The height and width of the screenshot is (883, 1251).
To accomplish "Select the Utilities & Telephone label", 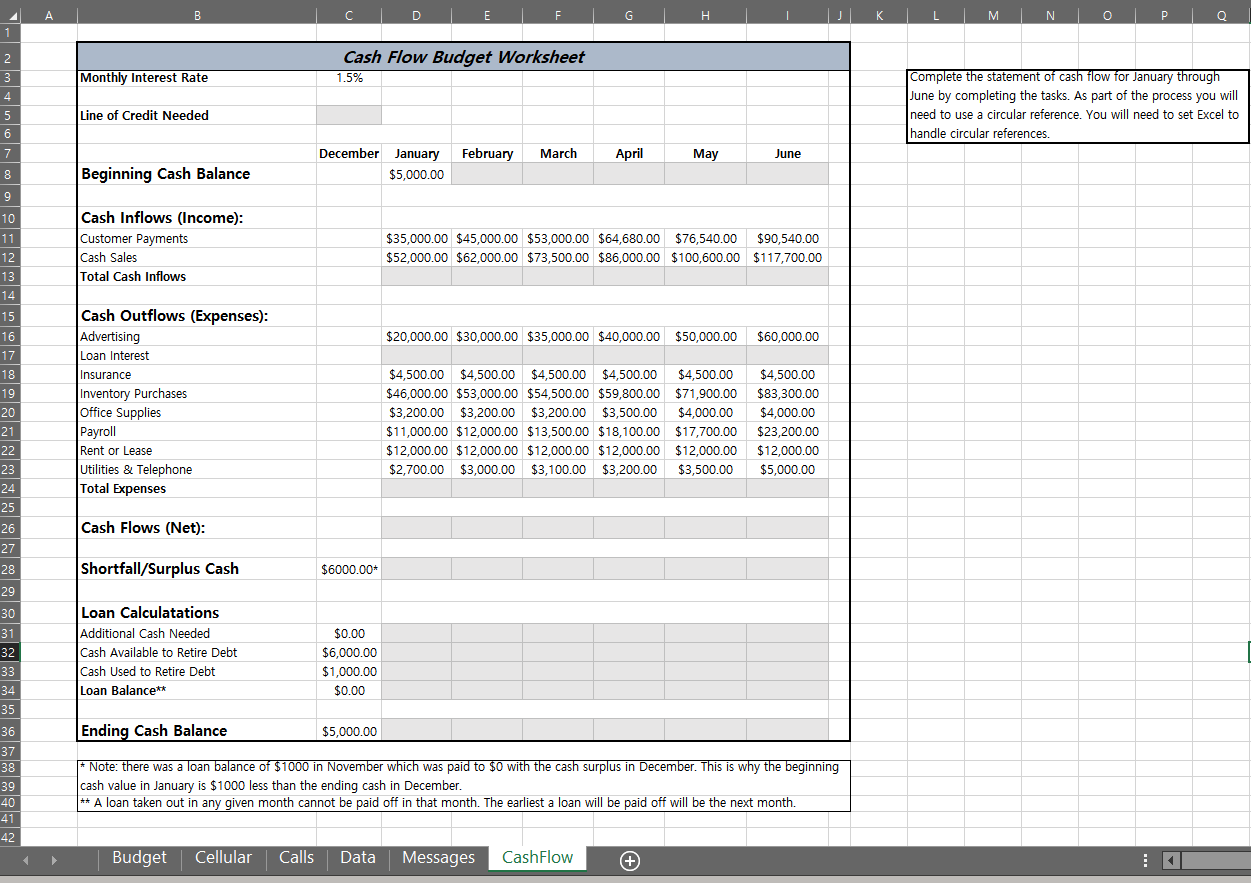I will point(136,470).
